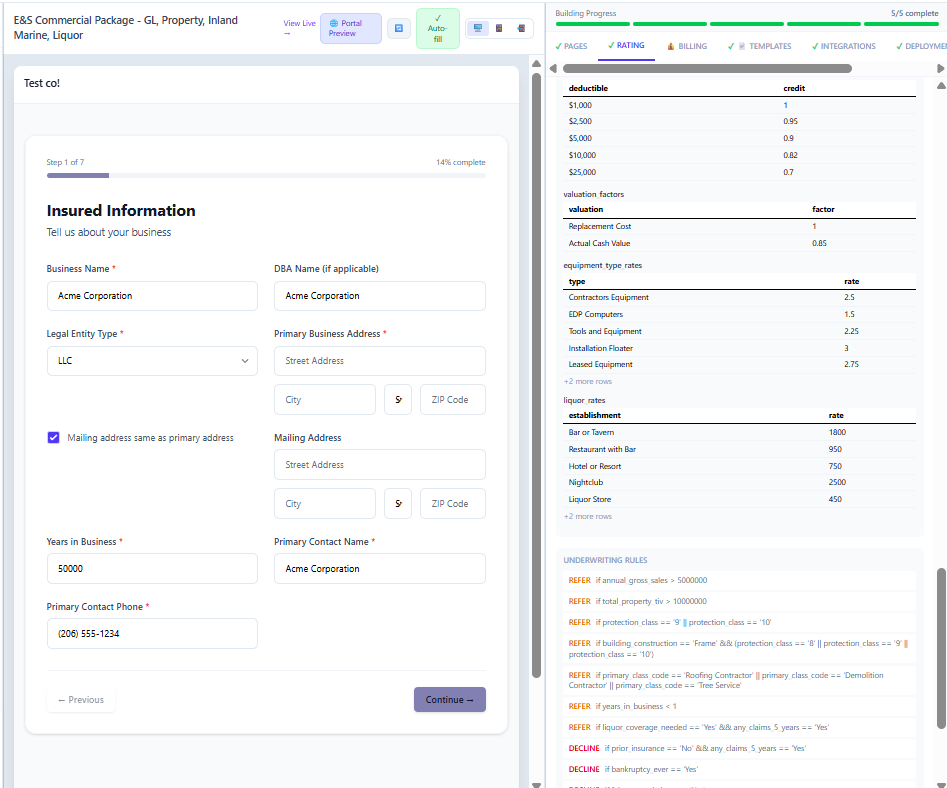The height and width of the screenshot is (788, 947).
Task: Switch to mobile phone preview mode
Action: pos(522,28)
